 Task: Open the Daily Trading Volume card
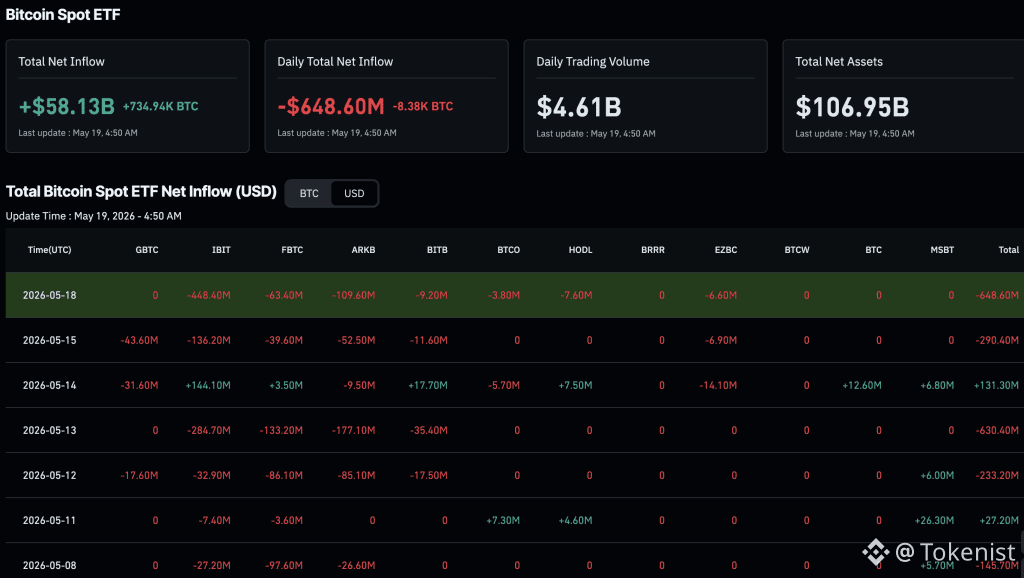pyautogui.click(x=645, y=96)
